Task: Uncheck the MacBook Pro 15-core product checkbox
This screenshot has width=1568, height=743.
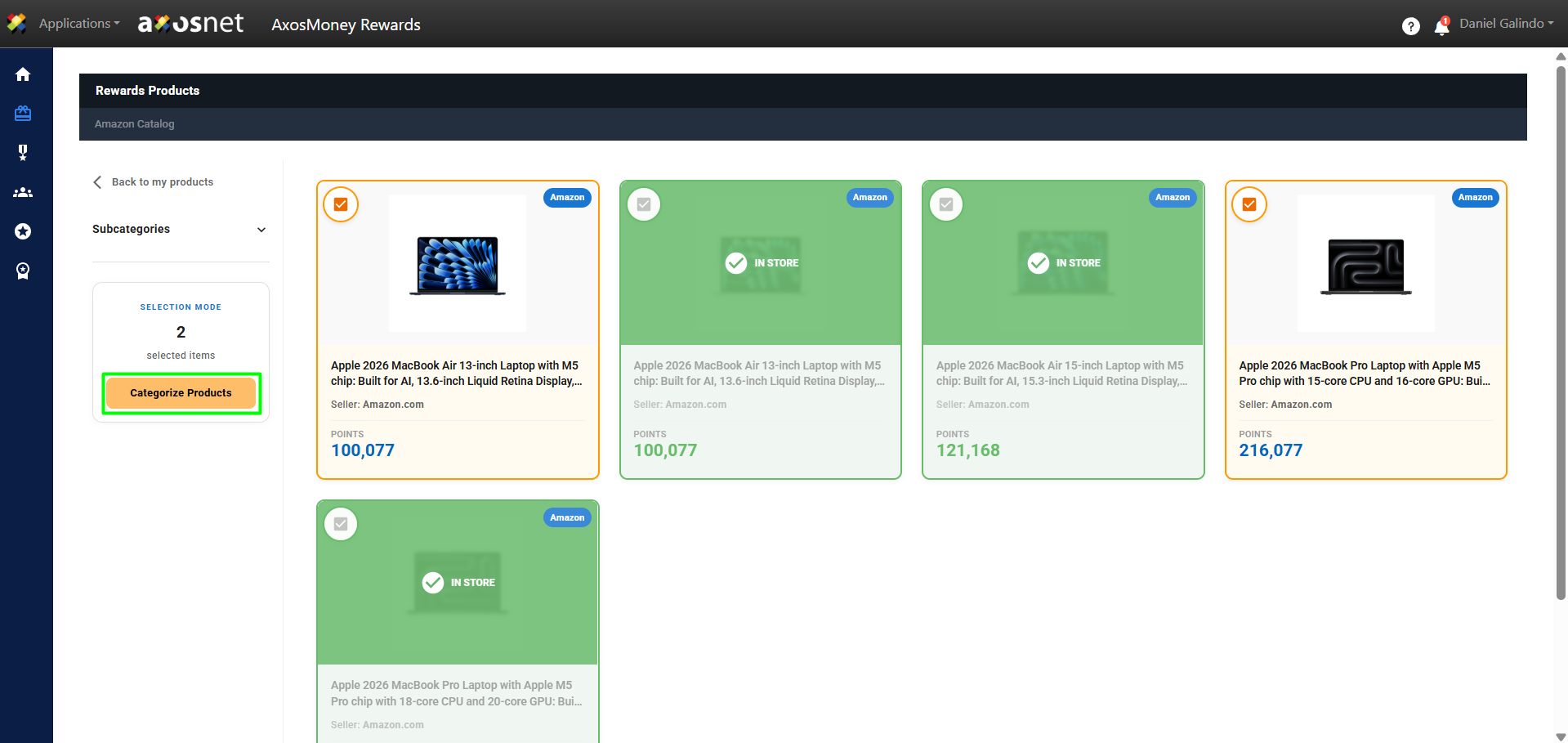Action: click(1249, 204)
